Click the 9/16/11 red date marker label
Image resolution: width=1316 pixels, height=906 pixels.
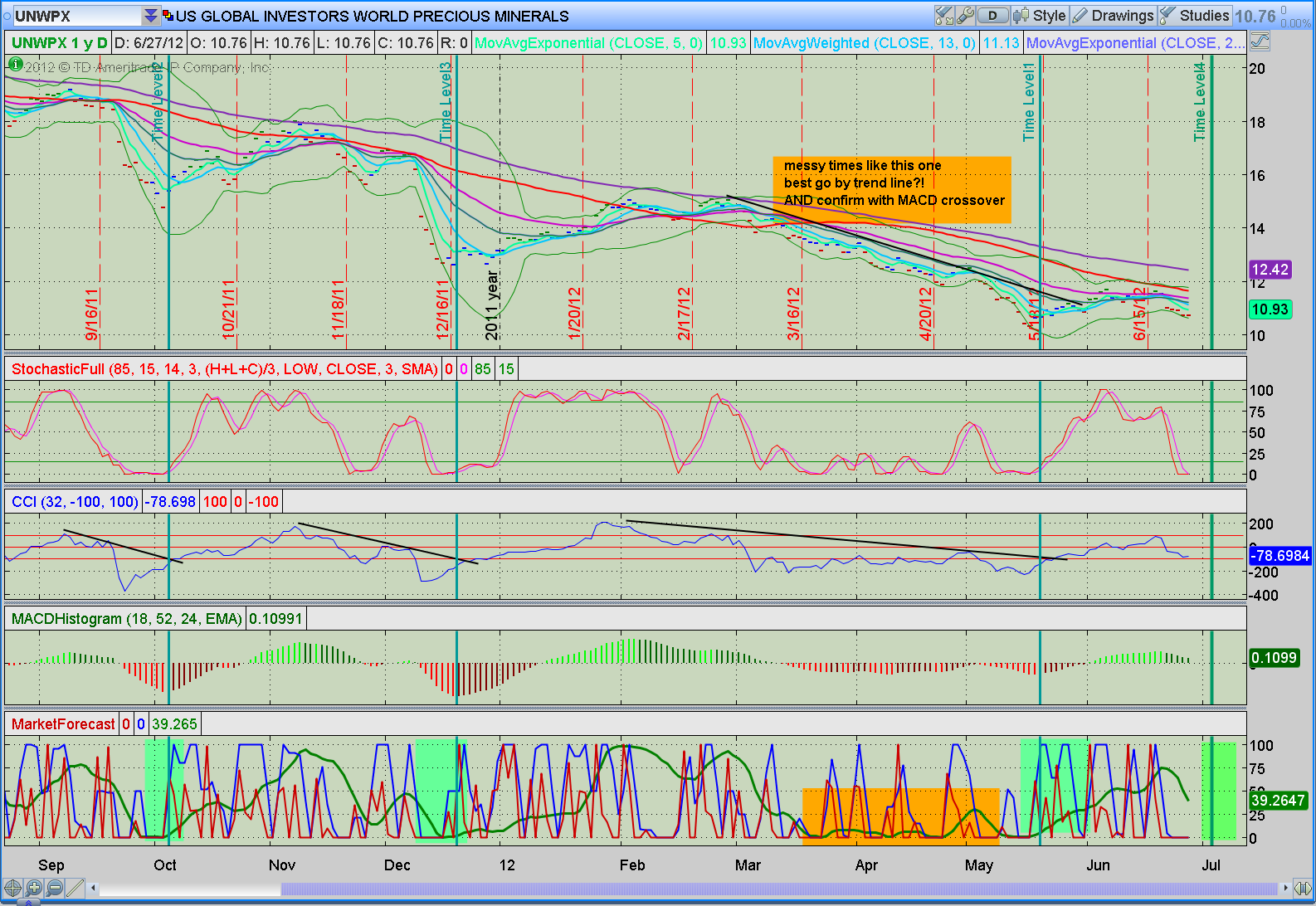92,314
